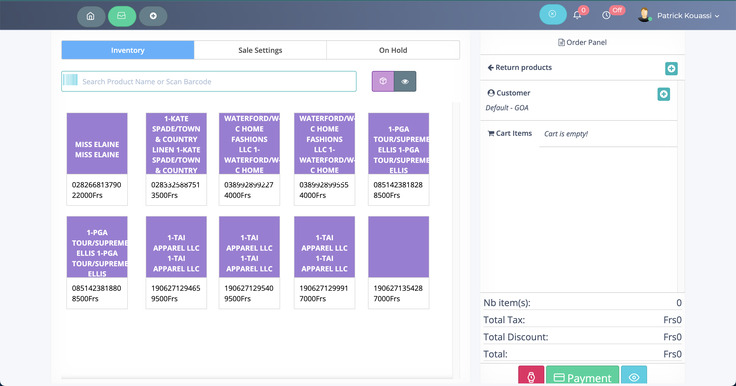Viewport: 736px width, 386px height.
Task: Select the MISS ELAINE product tile
Action: 97,159
